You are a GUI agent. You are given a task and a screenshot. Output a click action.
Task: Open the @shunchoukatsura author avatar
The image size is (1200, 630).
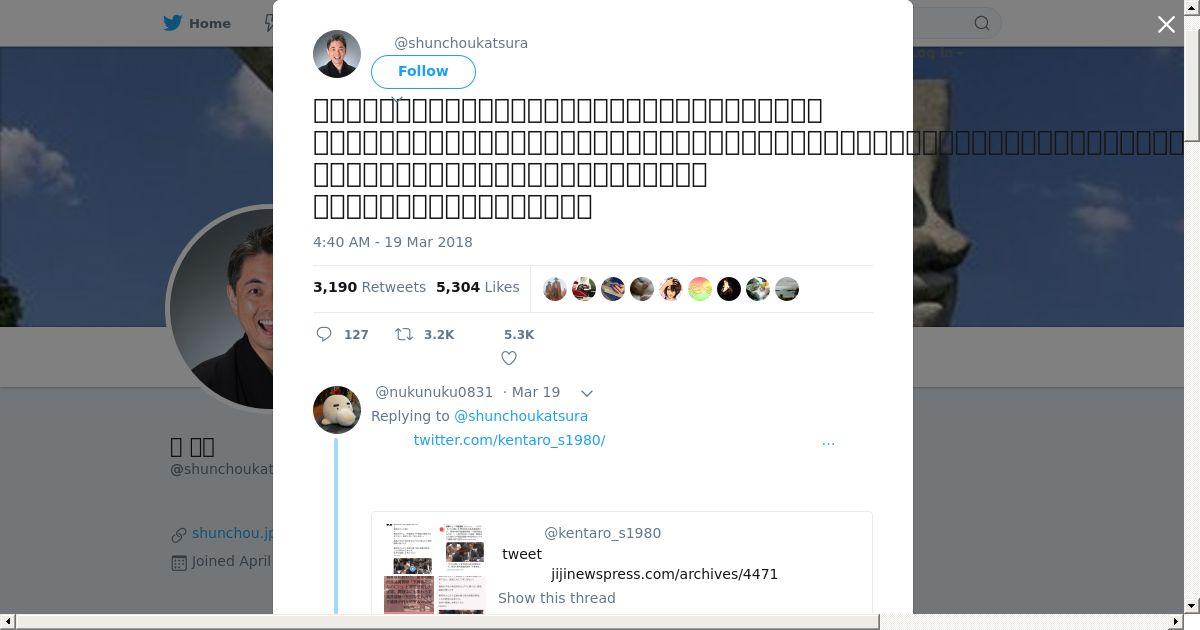click(337, 54)
